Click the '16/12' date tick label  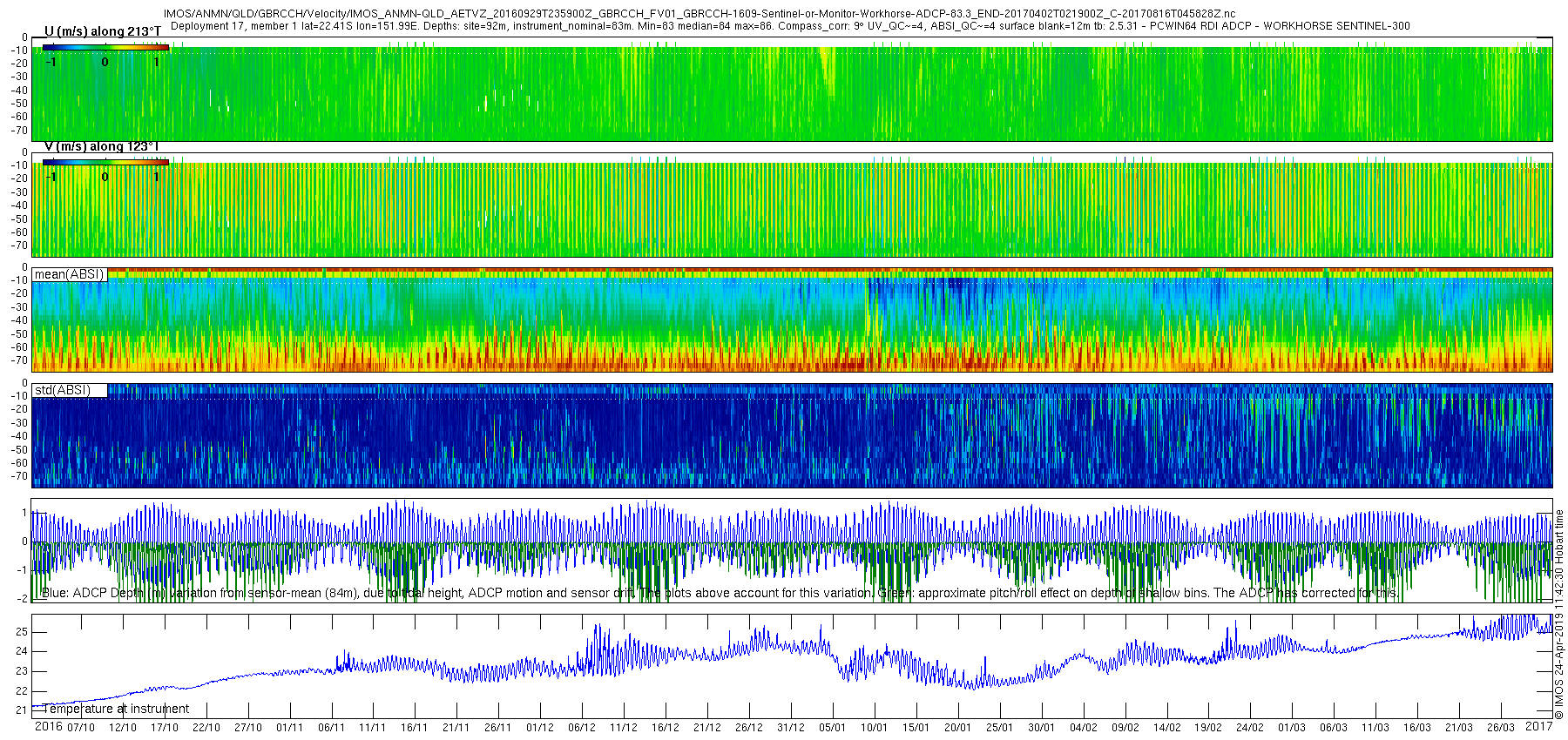666,728
